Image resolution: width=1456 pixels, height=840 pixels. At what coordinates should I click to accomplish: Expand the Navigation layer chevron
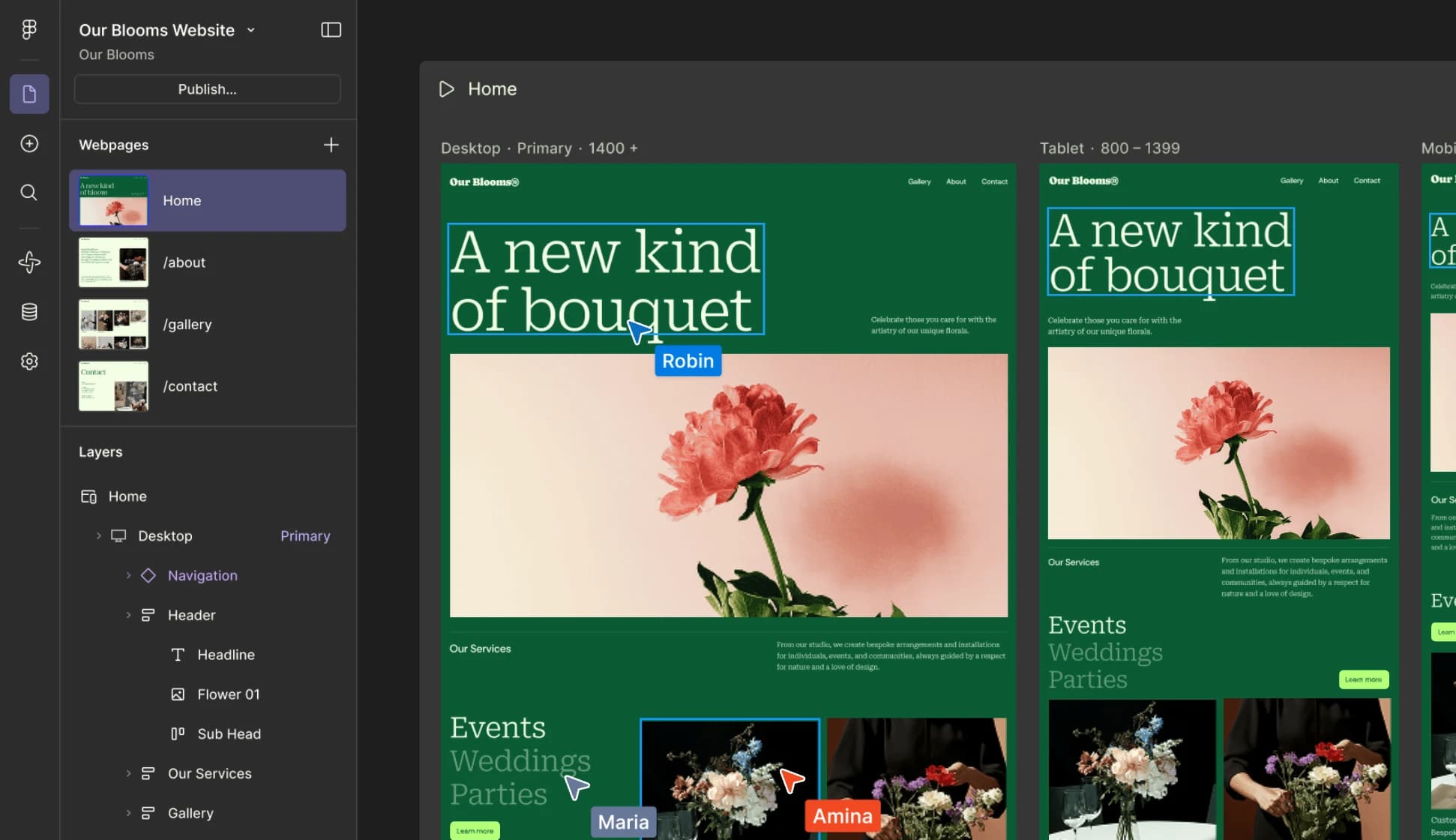click(128, 575)
